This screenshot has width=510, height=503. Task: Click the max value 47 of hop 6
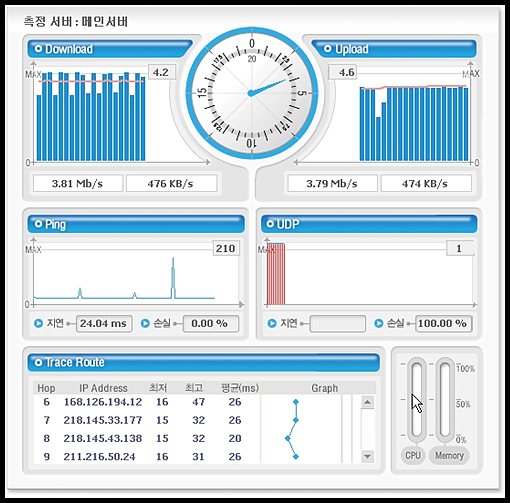tap(198, 402)
